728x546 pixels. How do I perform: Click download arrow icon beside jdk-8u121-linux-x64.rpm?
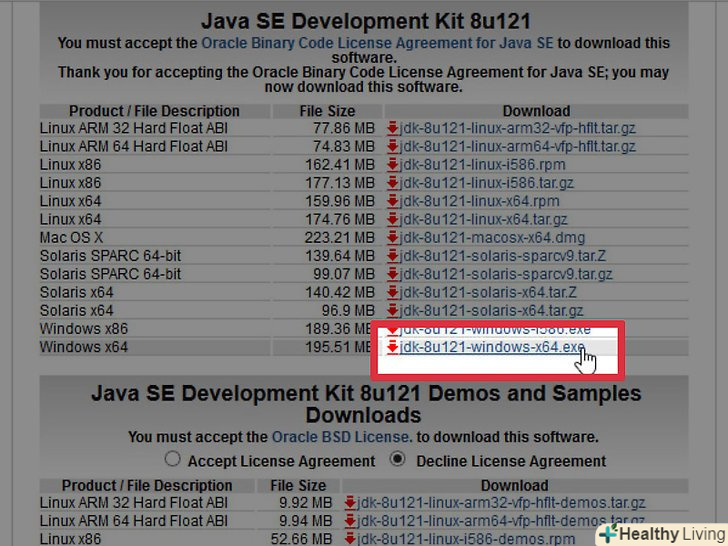point(393,201)
